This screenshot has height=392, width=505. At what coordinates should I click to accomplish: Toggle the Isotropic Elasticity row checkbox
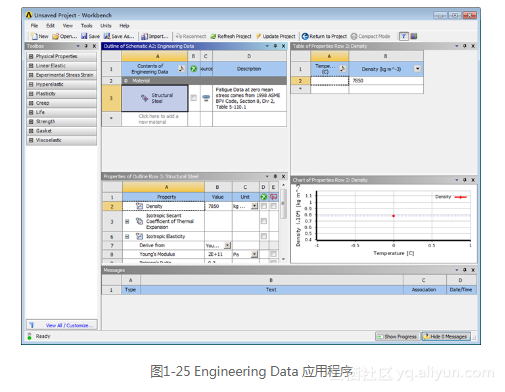pos(264,236)
